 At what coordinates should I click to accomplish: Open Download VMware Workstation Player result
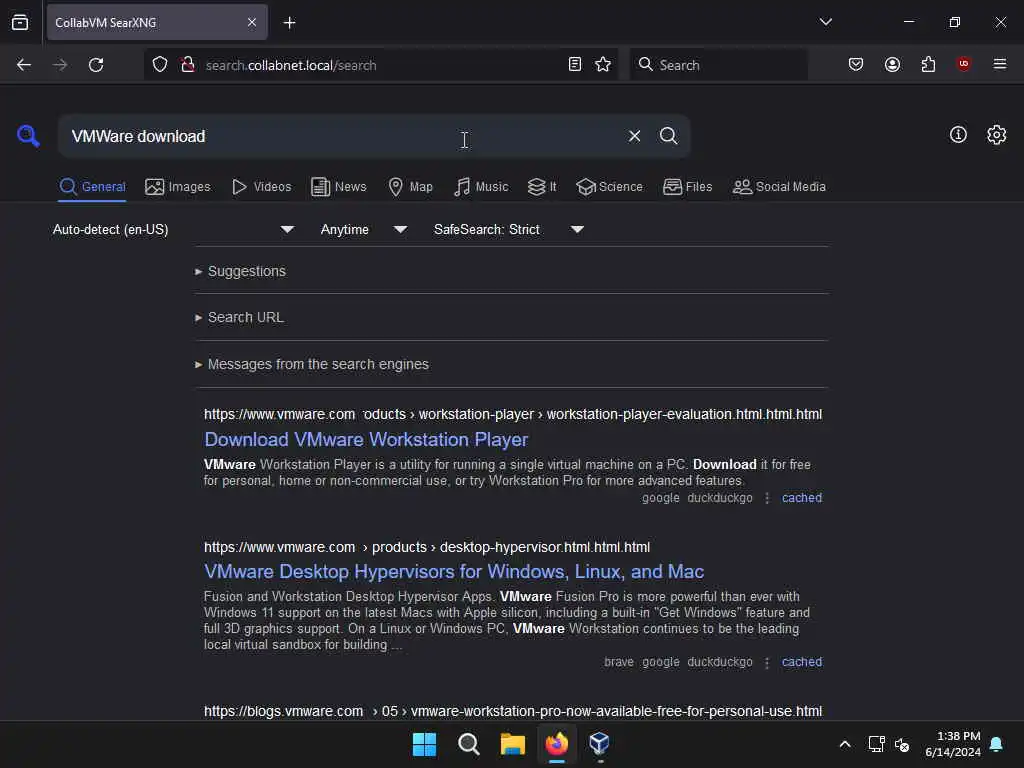point(366,440)
